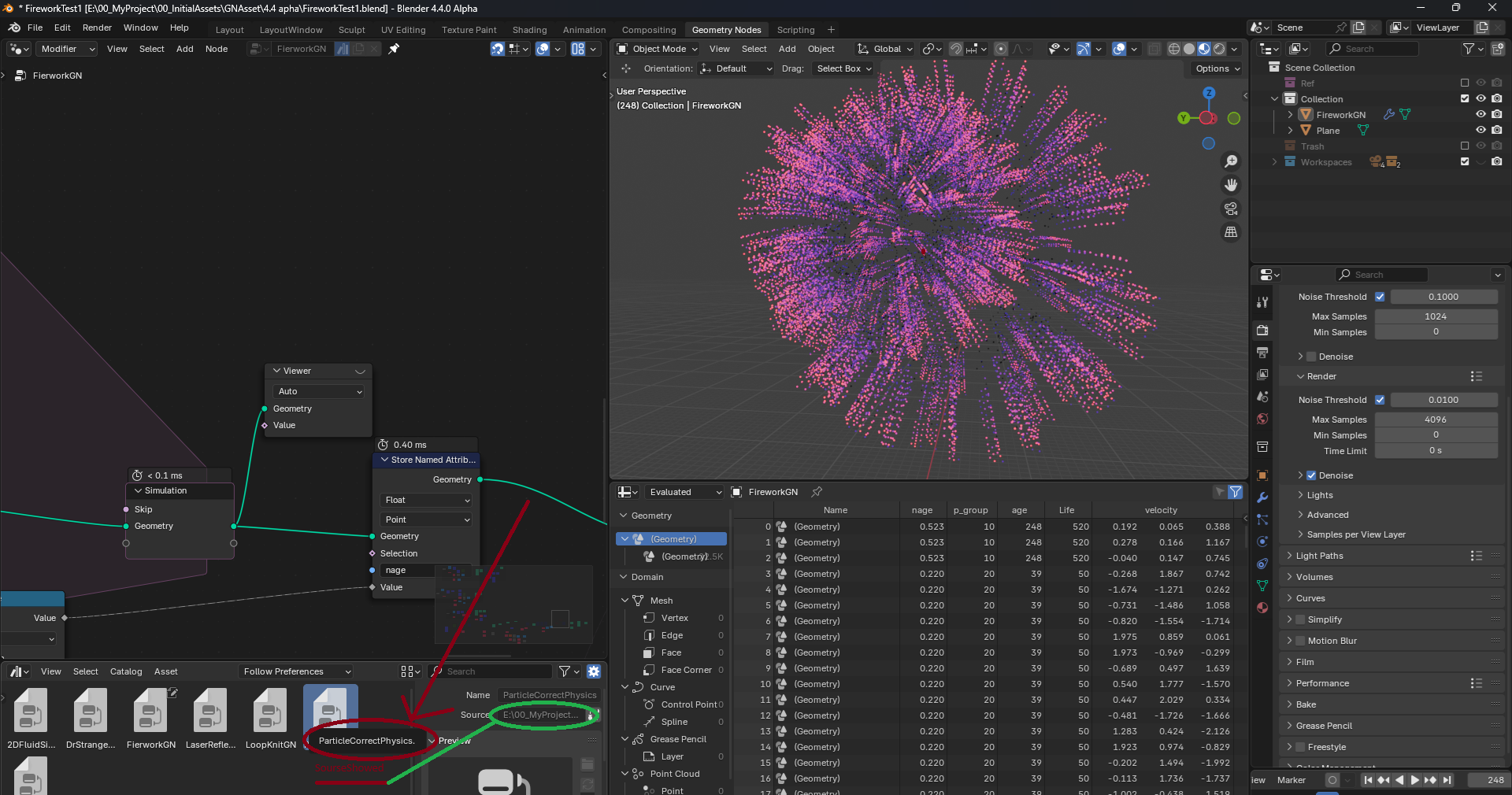
Task: Hide the FireworkGN object in outliner
Action: tap(1480, 114)
